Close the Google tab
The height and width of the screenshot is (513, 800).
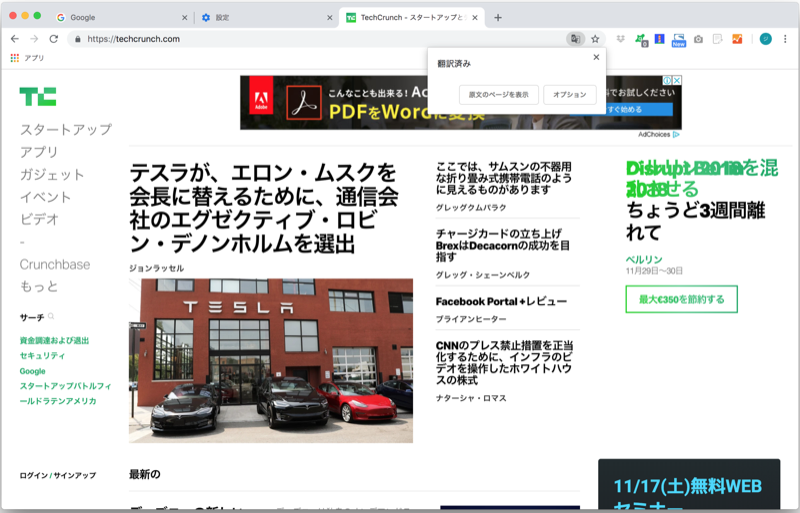(184, 17)
